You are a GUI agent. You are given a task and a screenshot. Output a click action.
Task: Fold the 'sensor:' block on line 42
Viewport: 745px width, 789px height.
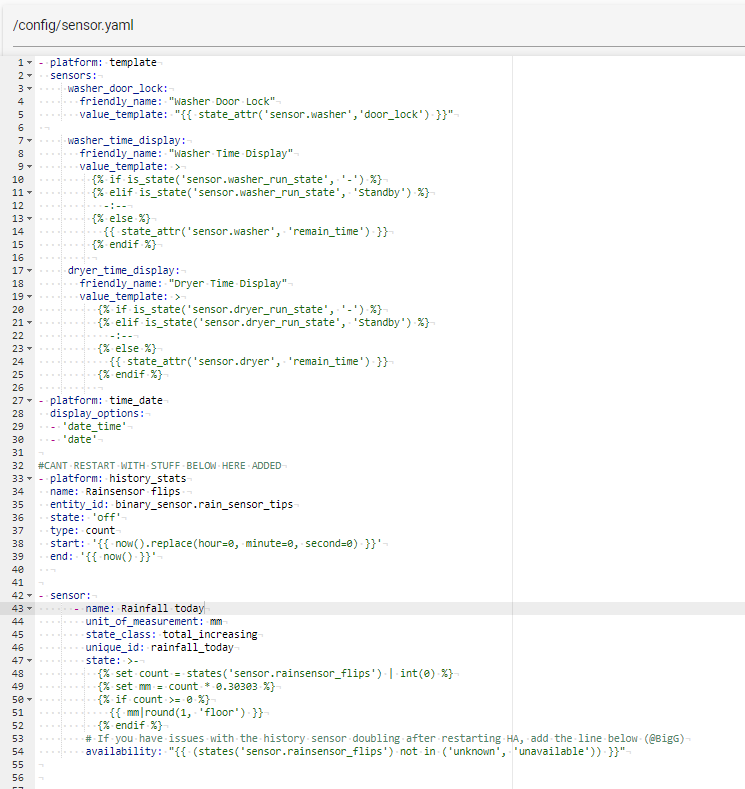point(29,595)
